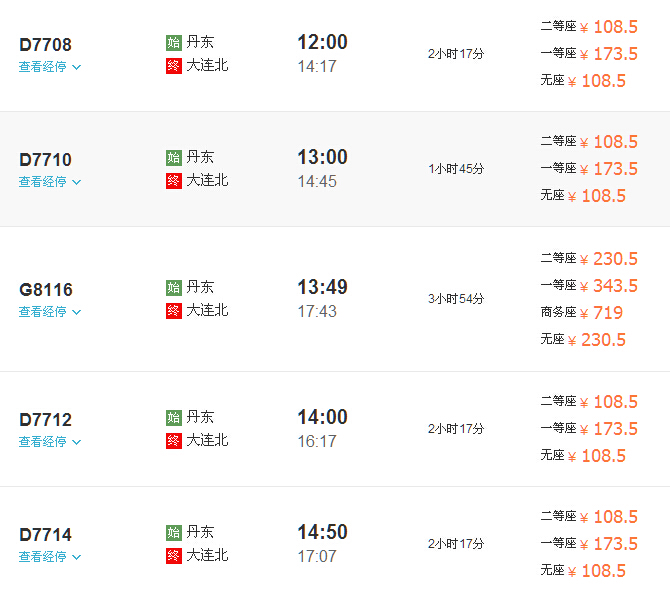Click red 终 icon for train D7714

[174, 556]
